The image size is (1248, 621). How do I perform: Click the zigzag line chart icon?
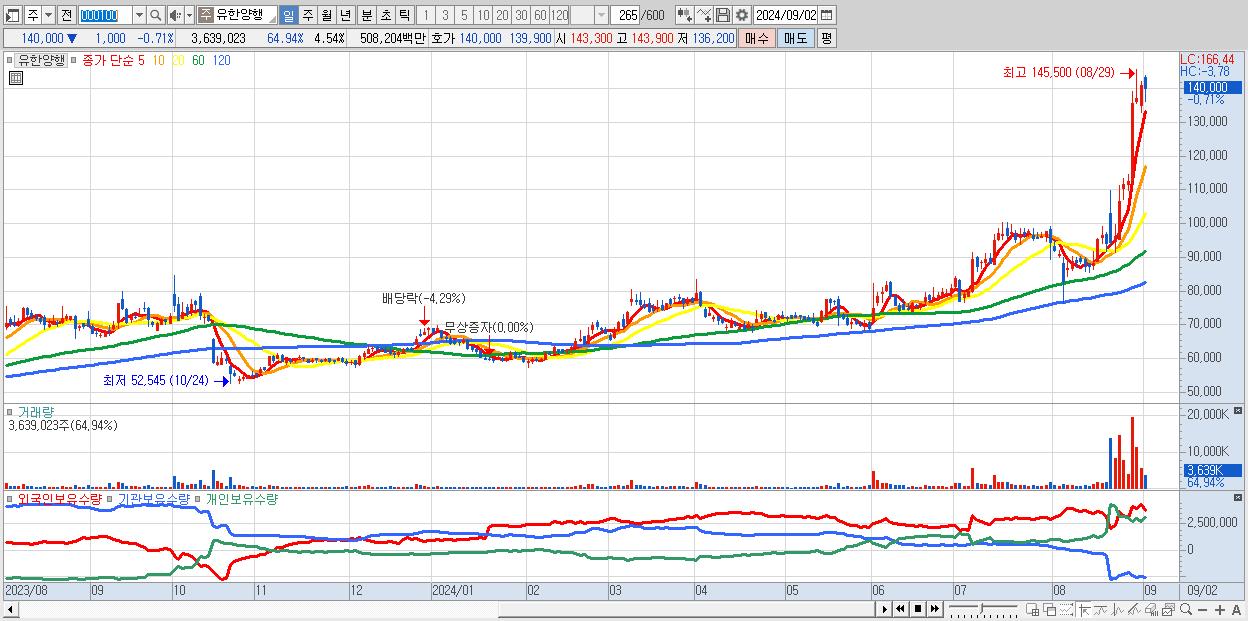(x=1118, y=609)
